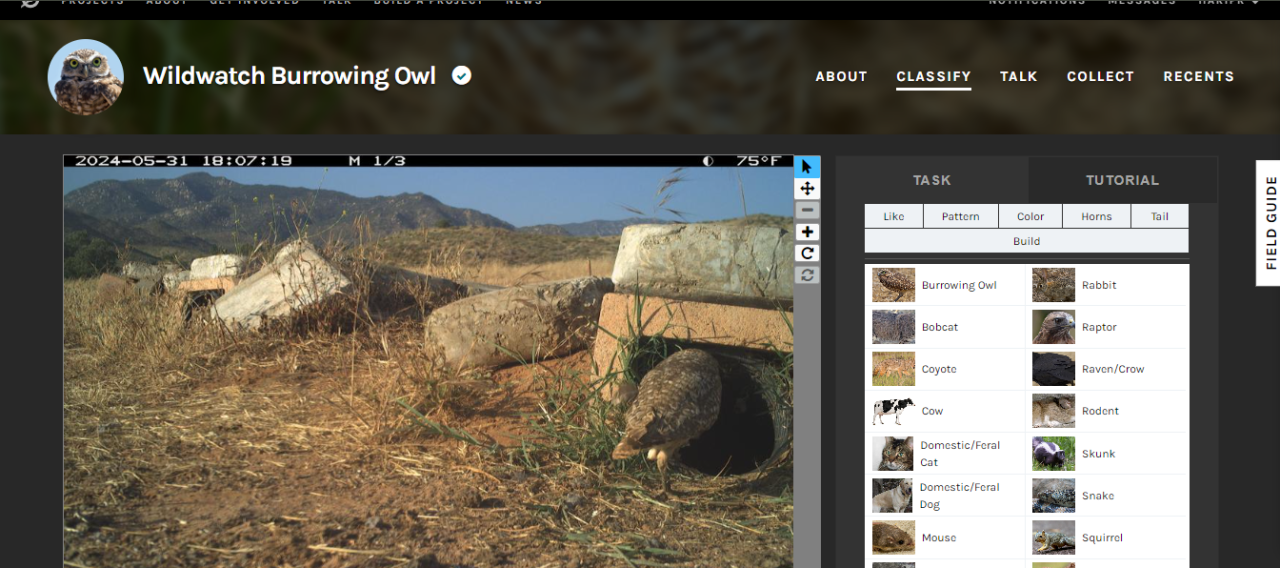Click the verified checkmark badge

pyautogui.click(x=461, y=76)
